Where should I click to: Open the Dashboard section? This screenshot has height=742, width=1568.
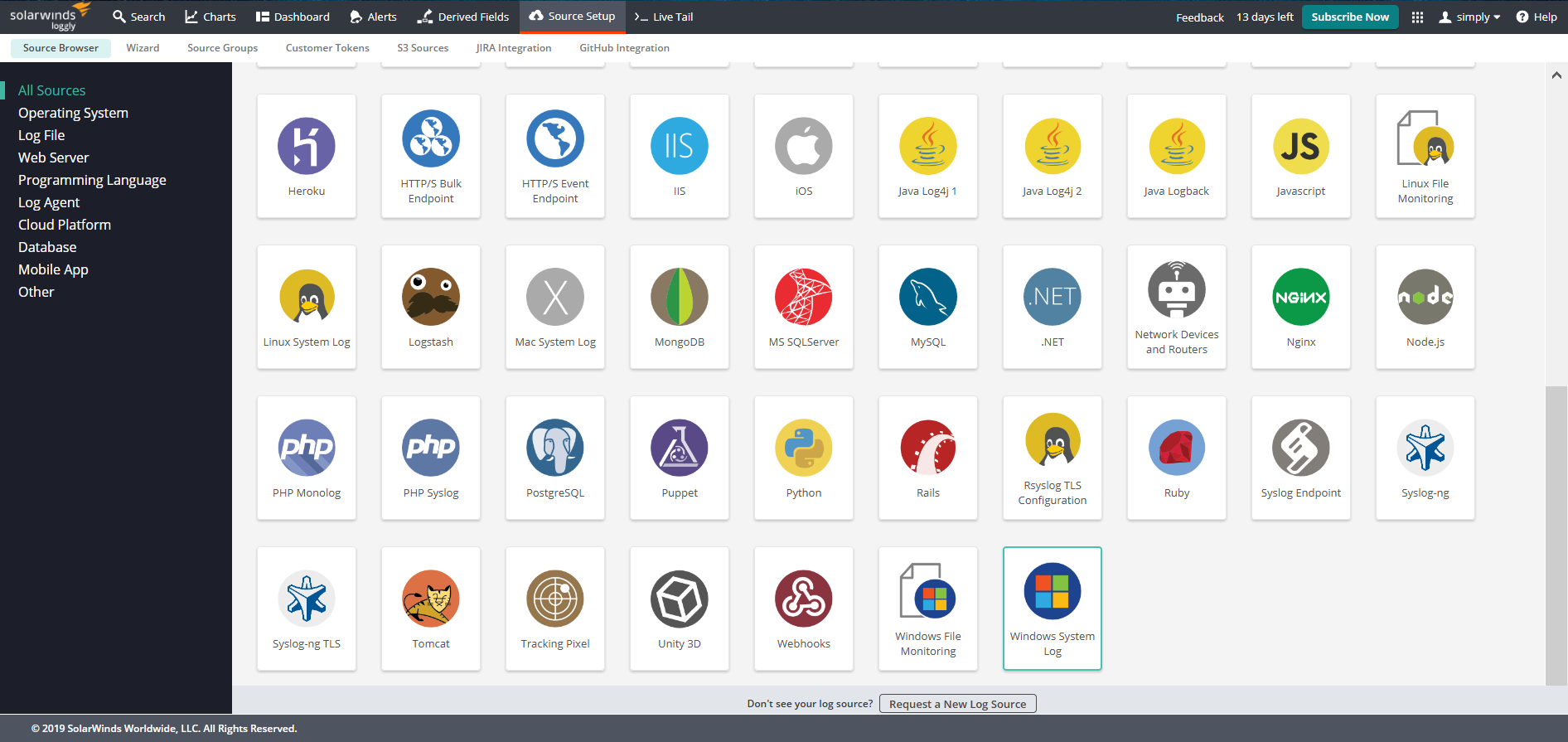[x=293, y=17]
